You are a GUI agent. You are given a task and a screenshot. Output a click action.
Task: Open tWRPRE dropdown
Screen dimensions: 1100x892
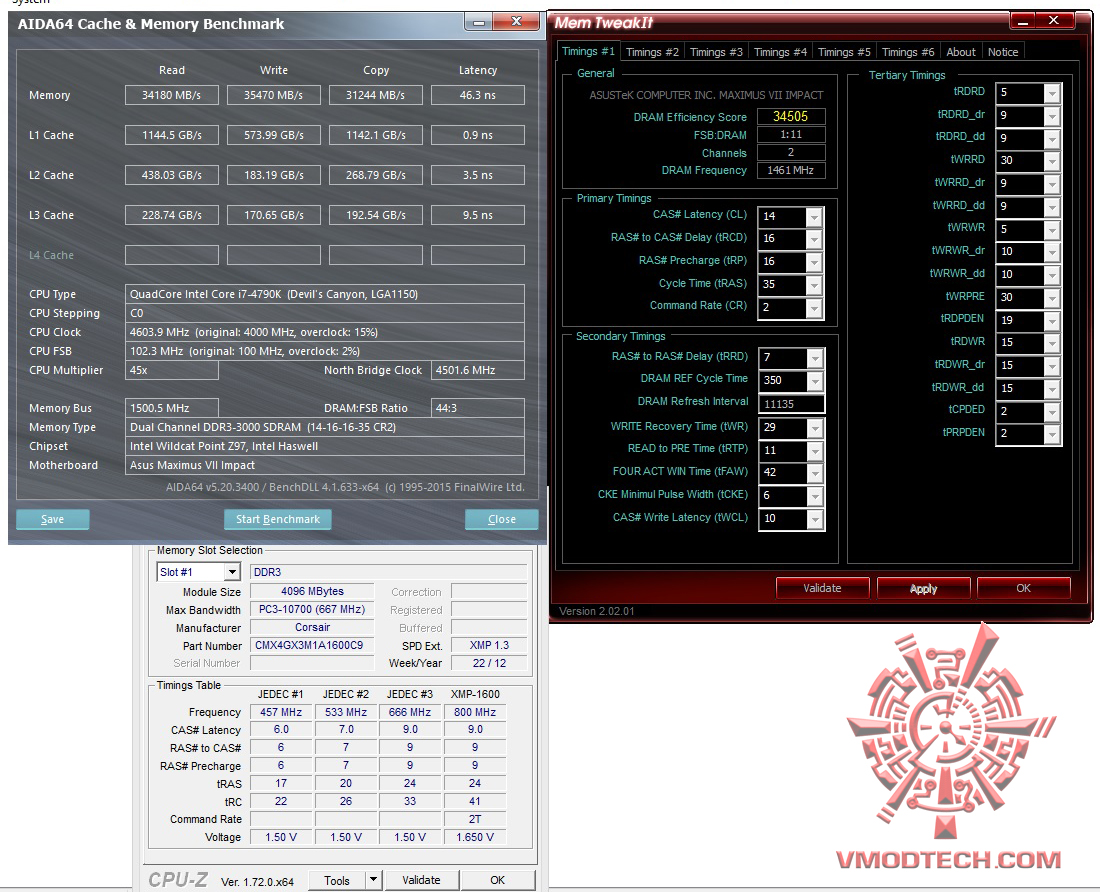click(x=1052, y=298)
